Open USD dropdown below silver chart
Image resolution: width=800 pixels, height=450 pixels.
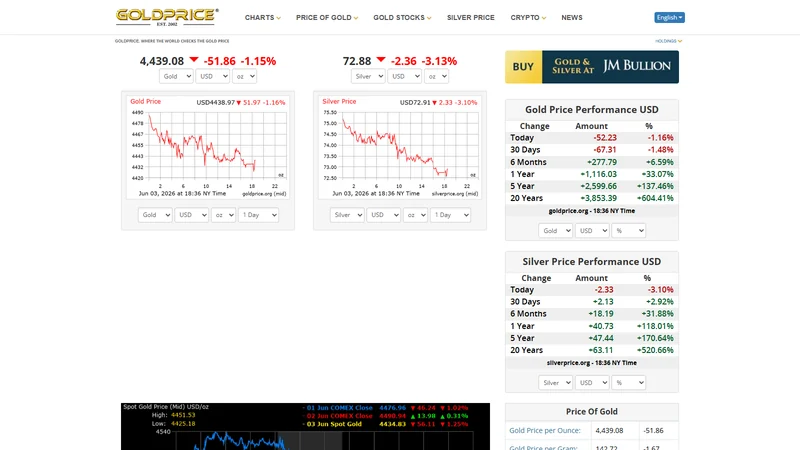(383, 215)
